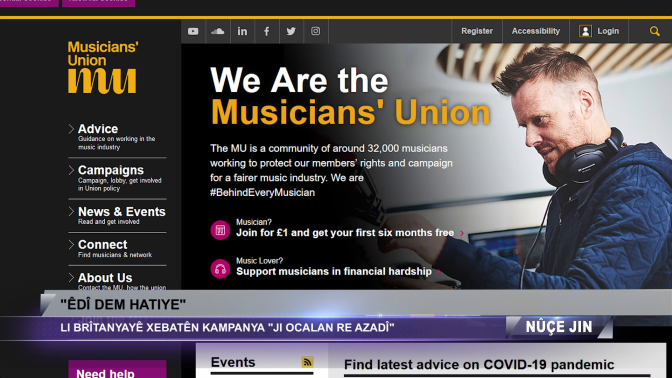Screen dimensions: 672x378
Task: Expand the Advice menu chevron
Action: pos(71,129)
